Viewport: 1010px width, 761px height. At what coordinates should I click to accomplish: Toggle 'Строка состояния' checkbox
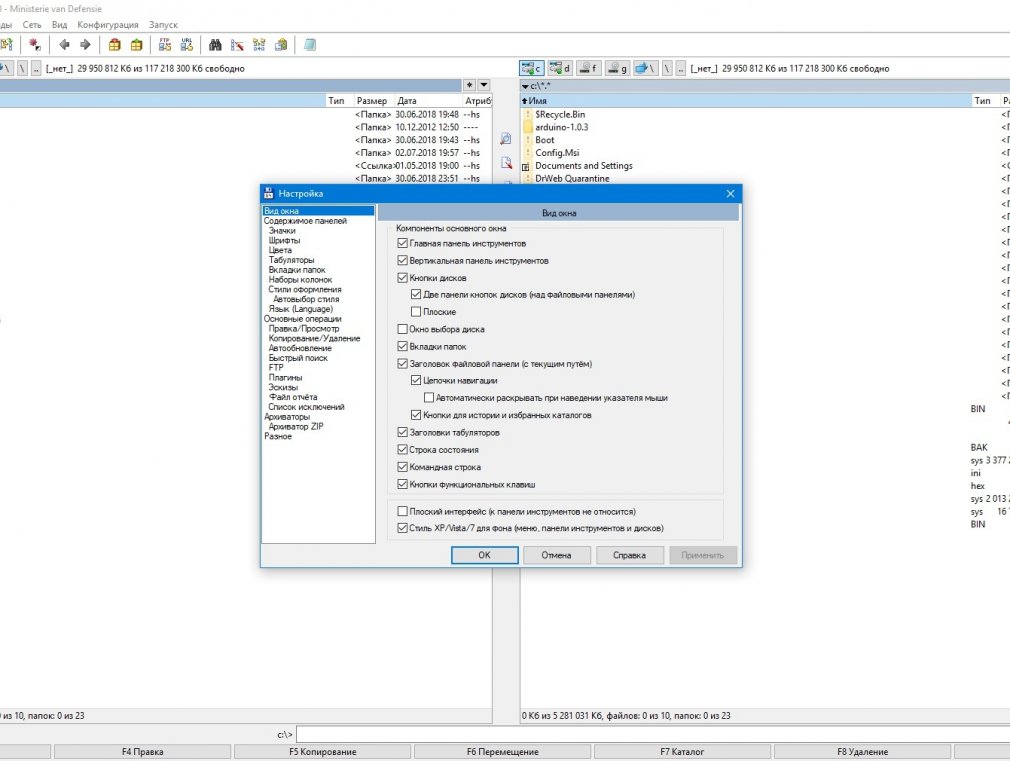[403, 450]
